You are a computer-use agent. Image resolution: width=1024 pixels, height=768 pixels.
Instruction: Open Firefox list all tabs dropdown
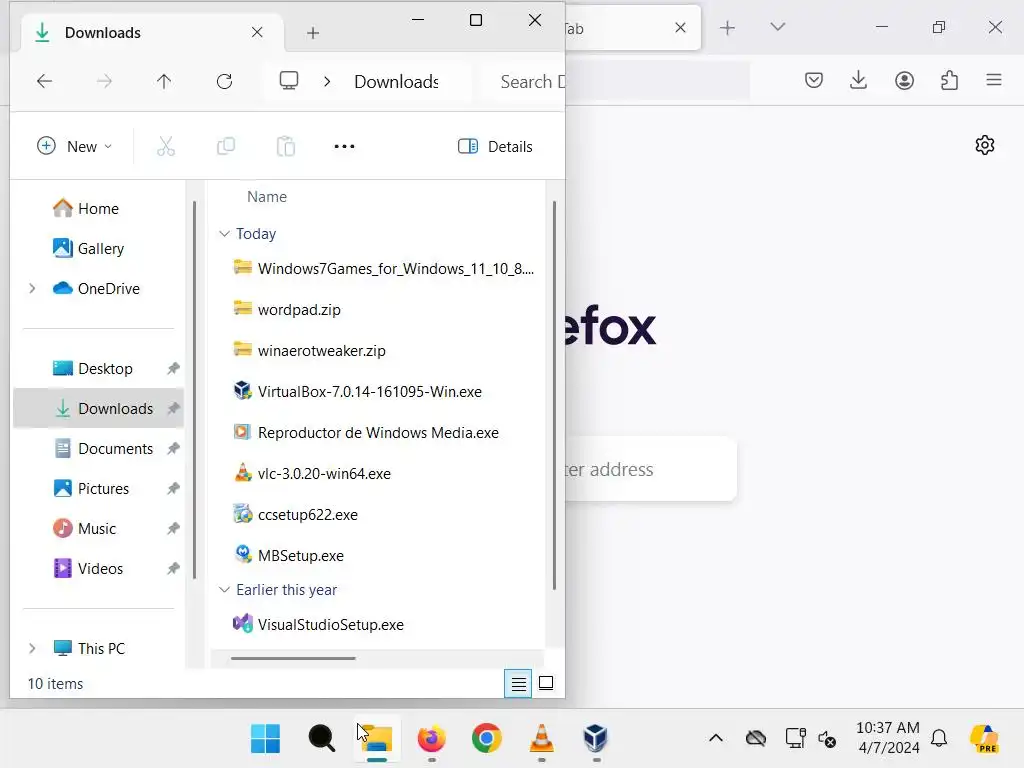pyautogui.click(x=777, y=27)
